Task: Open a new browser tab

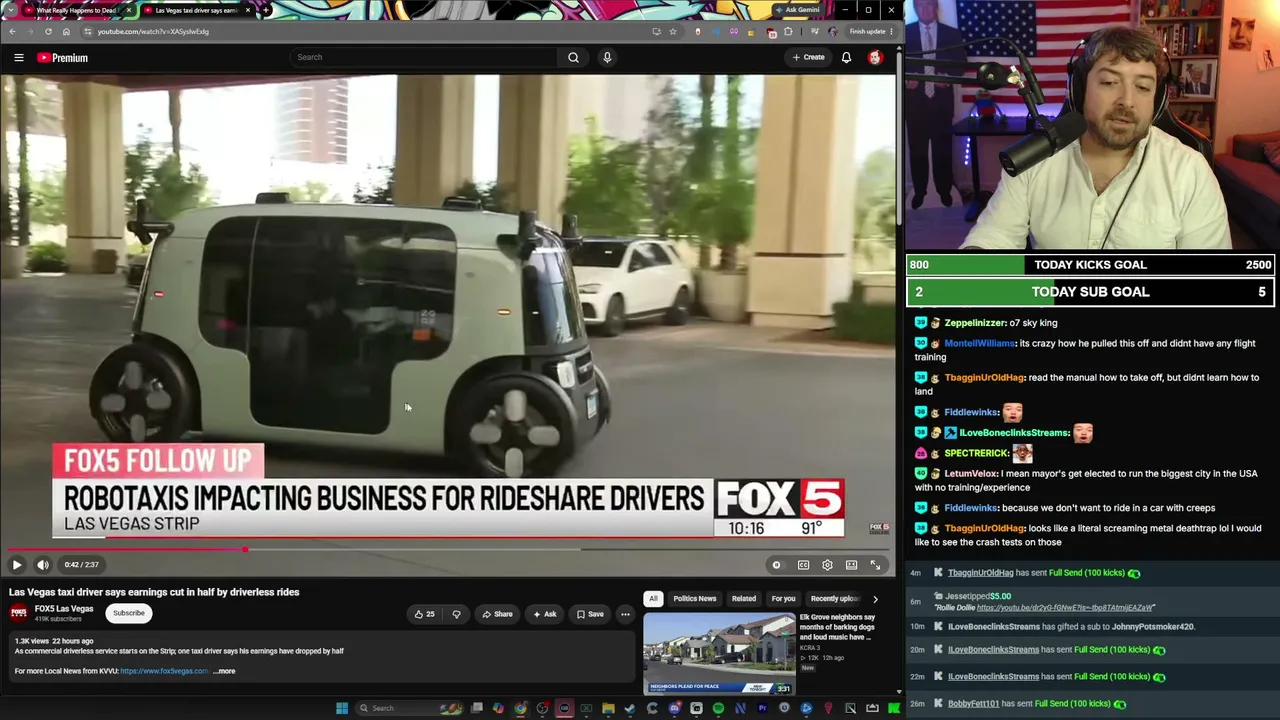Action: point(266,10)
